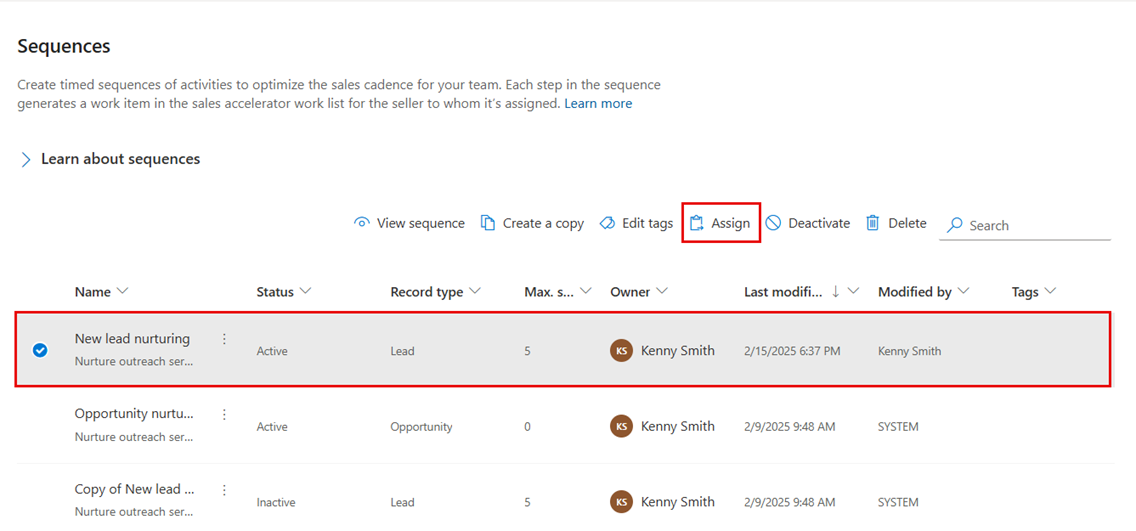Open the Opportunity nurtu... sequence name
This screenshot has width=1136, height=531.
pyautogui.click(x=135, y=414)
